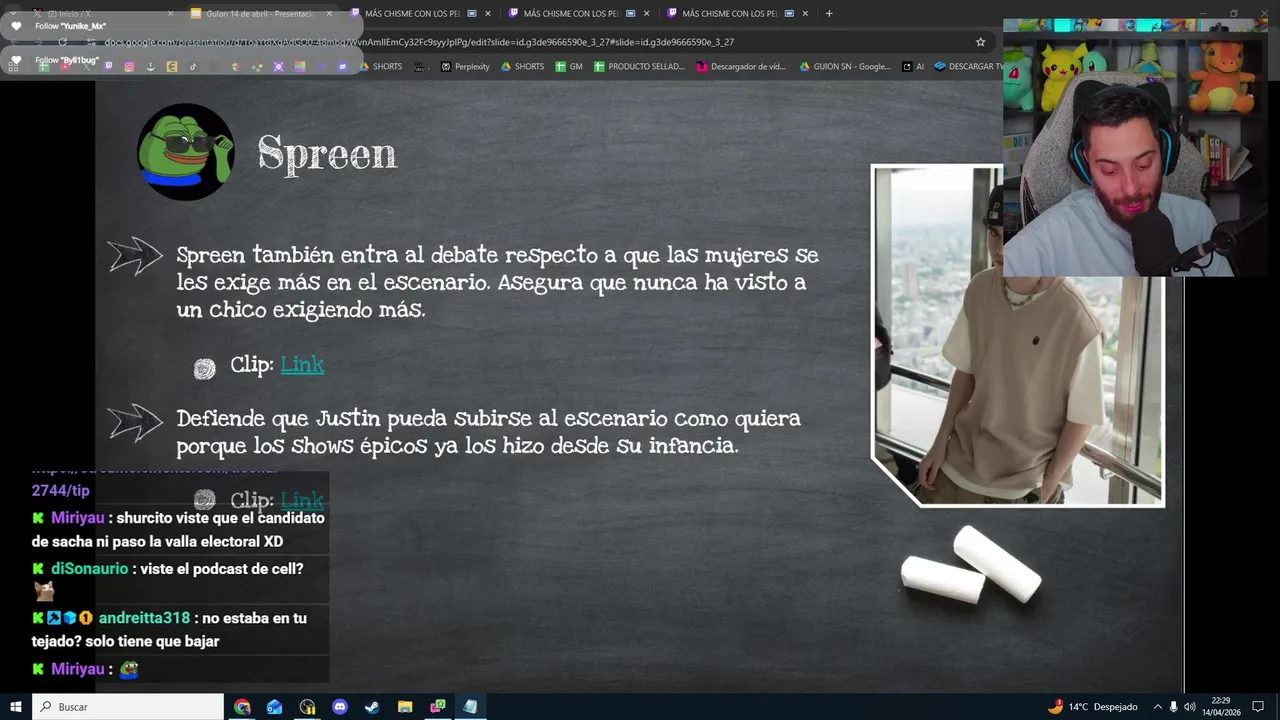Image resolution: width=1280 pixels, height=720 pixels.
Task: Click the paragraph starting 'Defiende que Justin'
Action: (488, 432)
